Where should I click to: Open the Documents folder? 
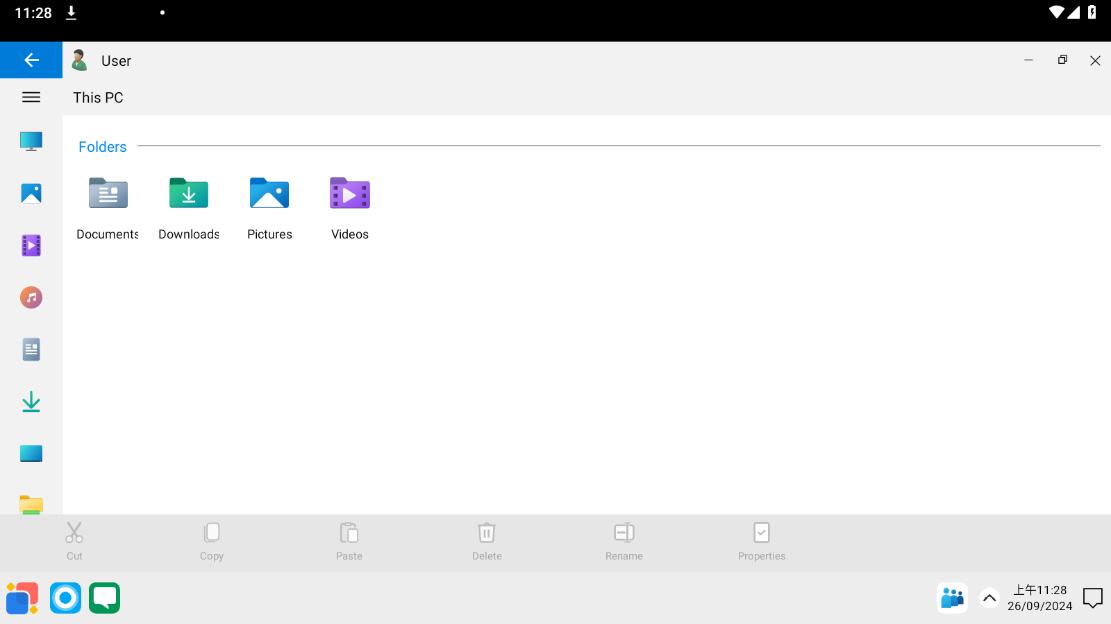[x=108, y=209]
